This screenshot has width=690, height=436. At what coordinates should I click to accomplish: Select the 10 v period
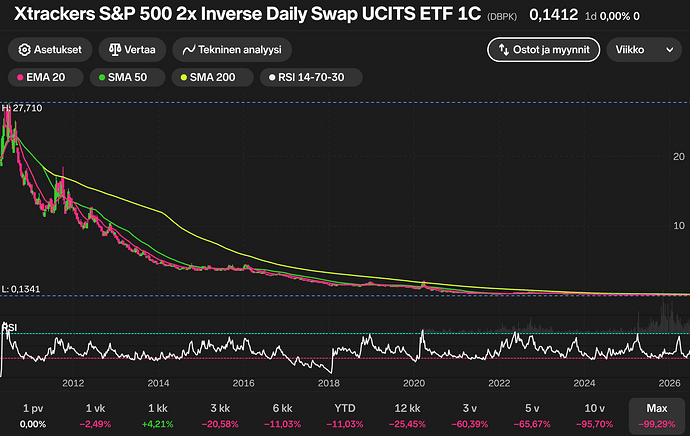(595, 416)
